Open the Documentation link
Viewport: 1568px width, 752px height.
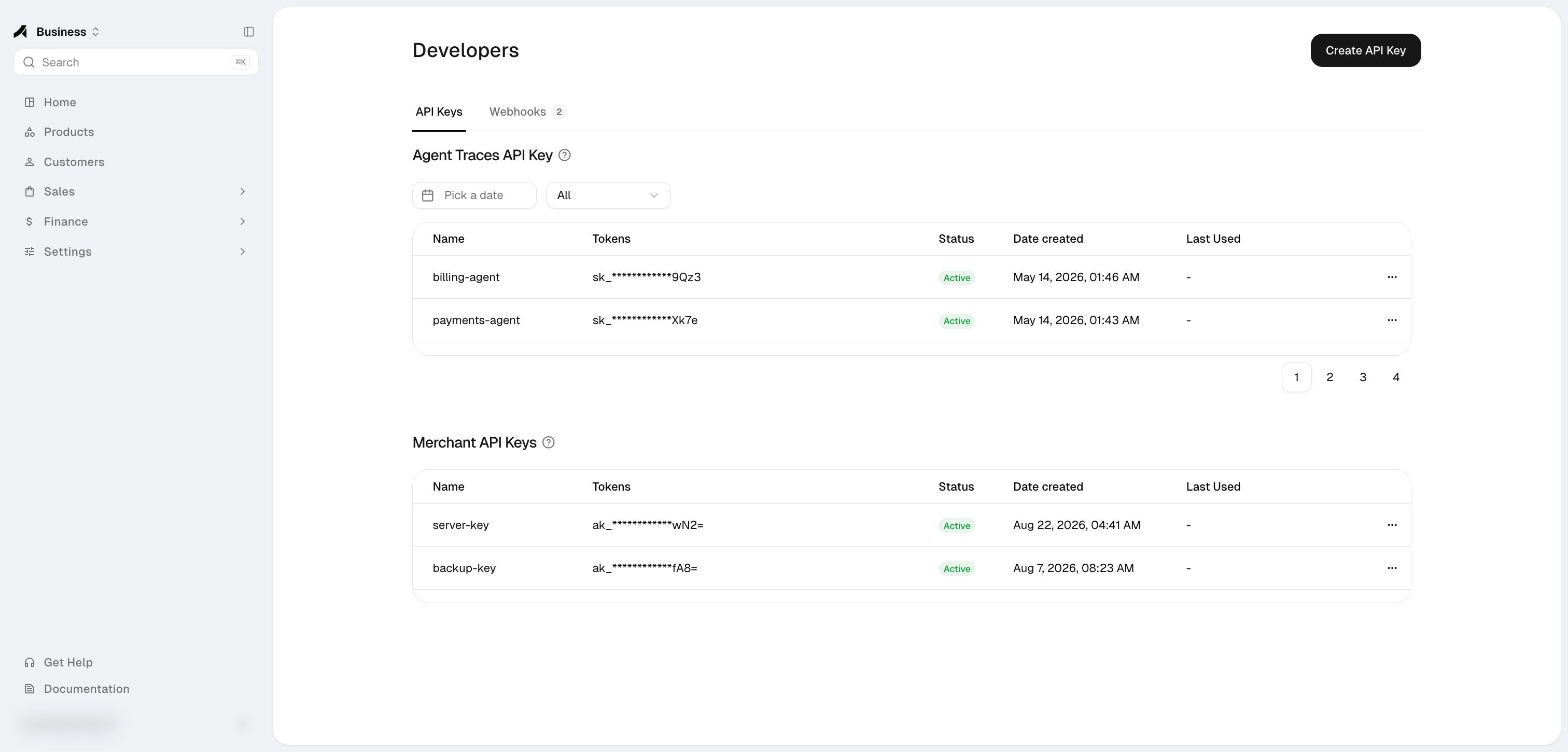[x=87, y=689]
